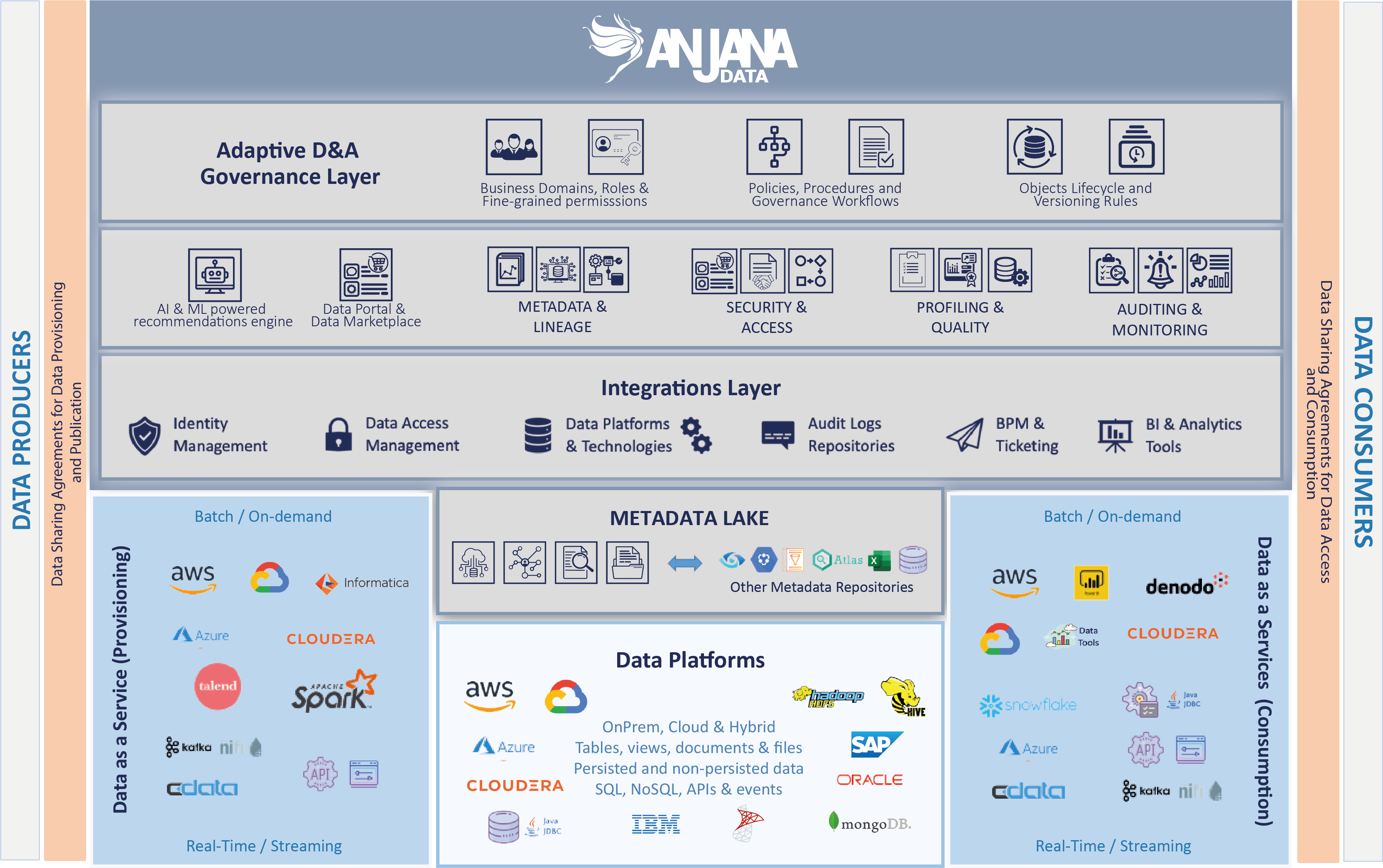
Task: Click the AI robot recommendations engine icon
Action: point(214,274)
